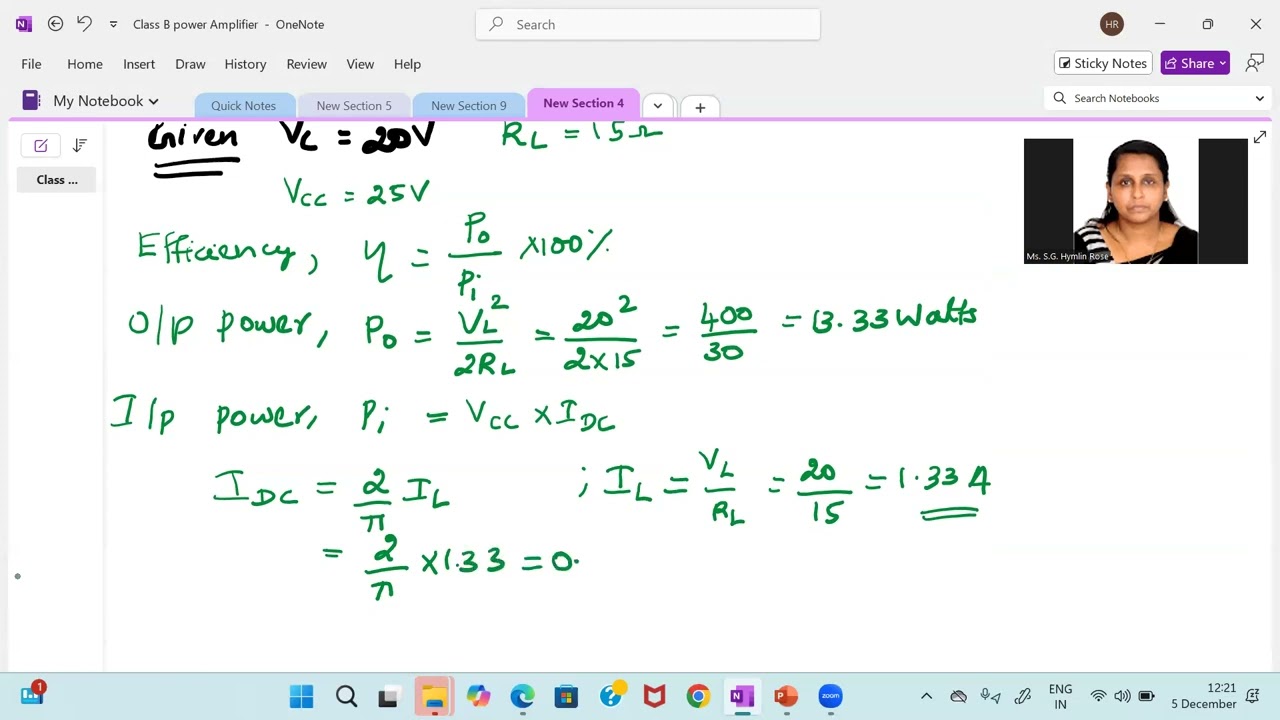The image size is (1280, 720).
Task: Click the notebook icon beside My Notebook
Action: coord(31,101)
